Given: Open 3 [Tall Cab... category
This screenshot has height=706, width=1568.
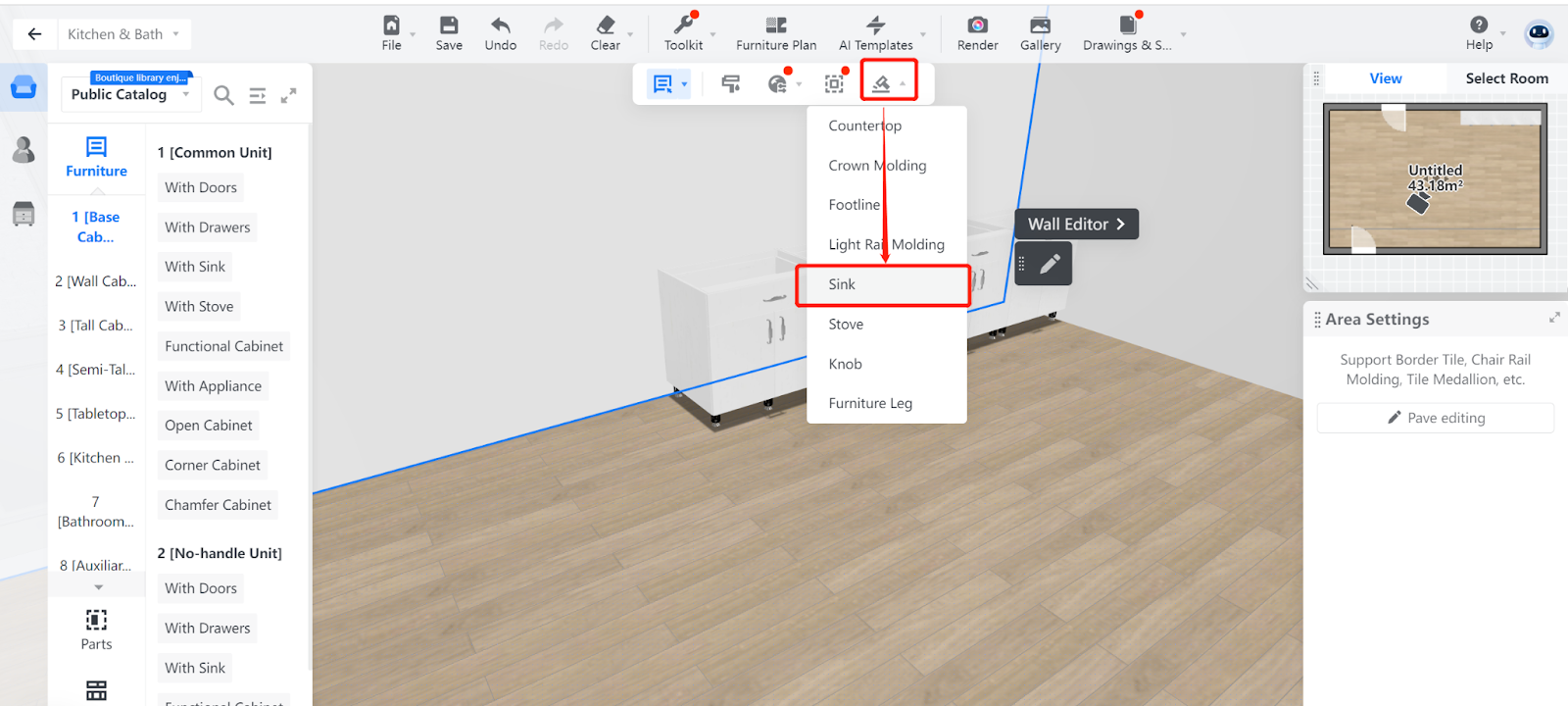Looking at the screenshot, I should point(96,326).
